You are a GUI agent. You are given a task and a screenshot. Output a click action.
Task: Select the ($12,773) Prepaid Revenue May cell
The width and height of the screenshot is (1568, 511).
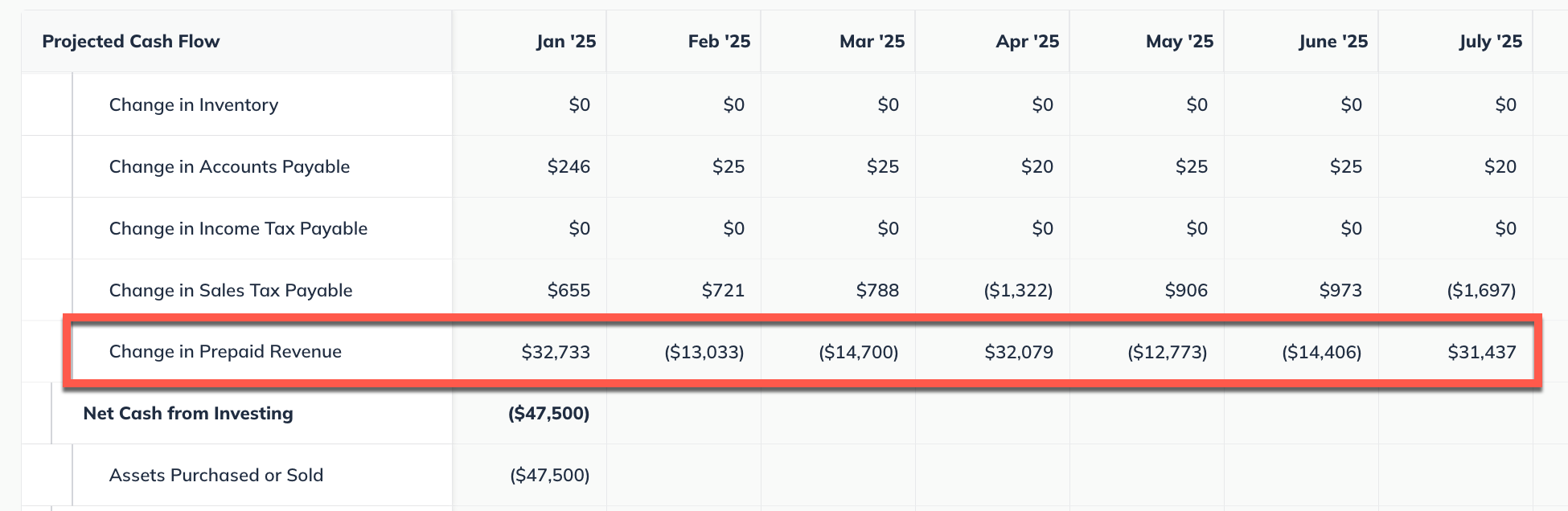point(1167,352)
